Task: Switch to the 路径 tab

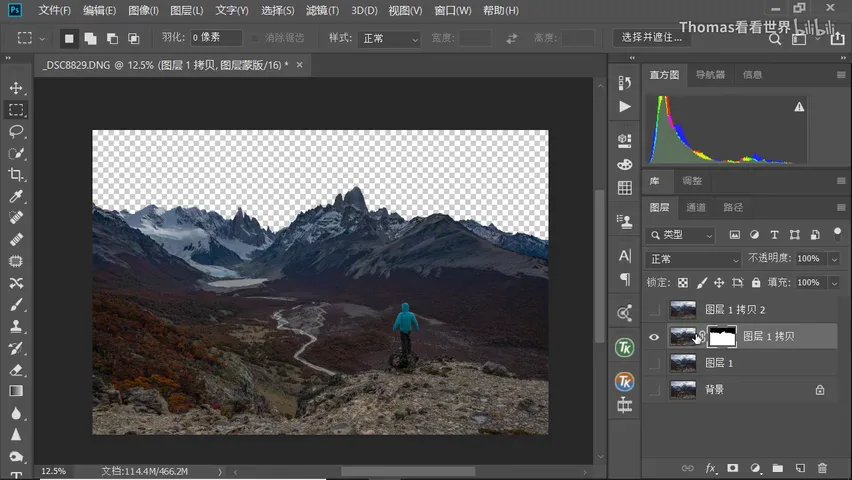Action: [x=732, y=208]
